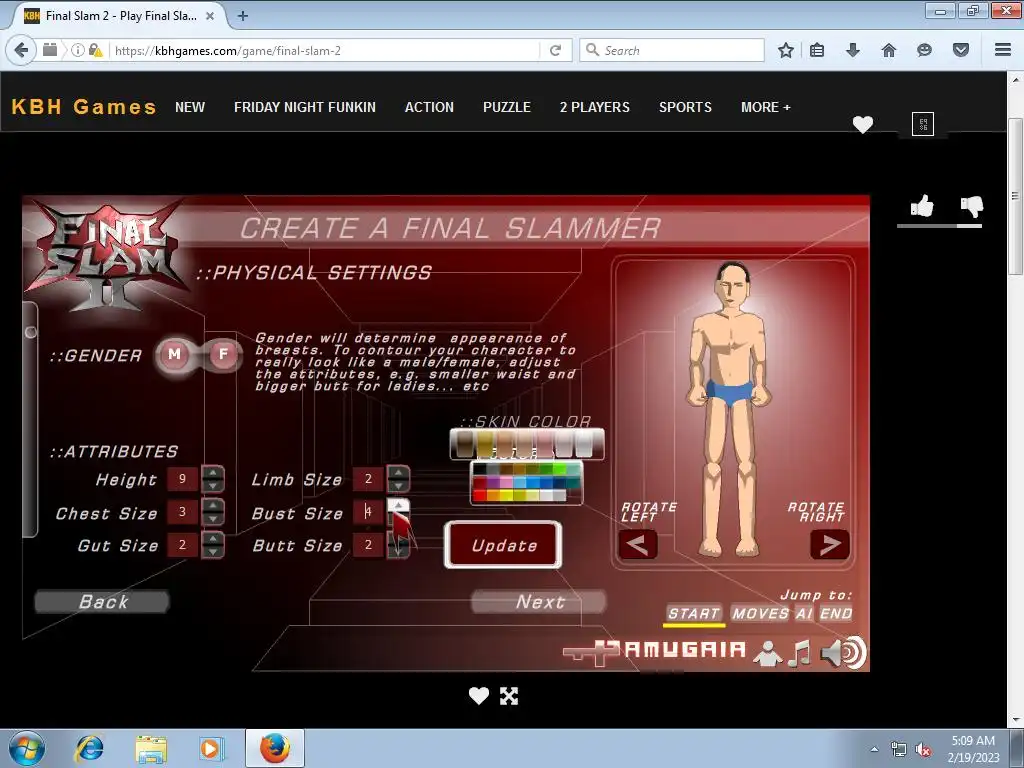
Task: Pick the golden yellow skin color swatch
Action: tap(485, 444)
